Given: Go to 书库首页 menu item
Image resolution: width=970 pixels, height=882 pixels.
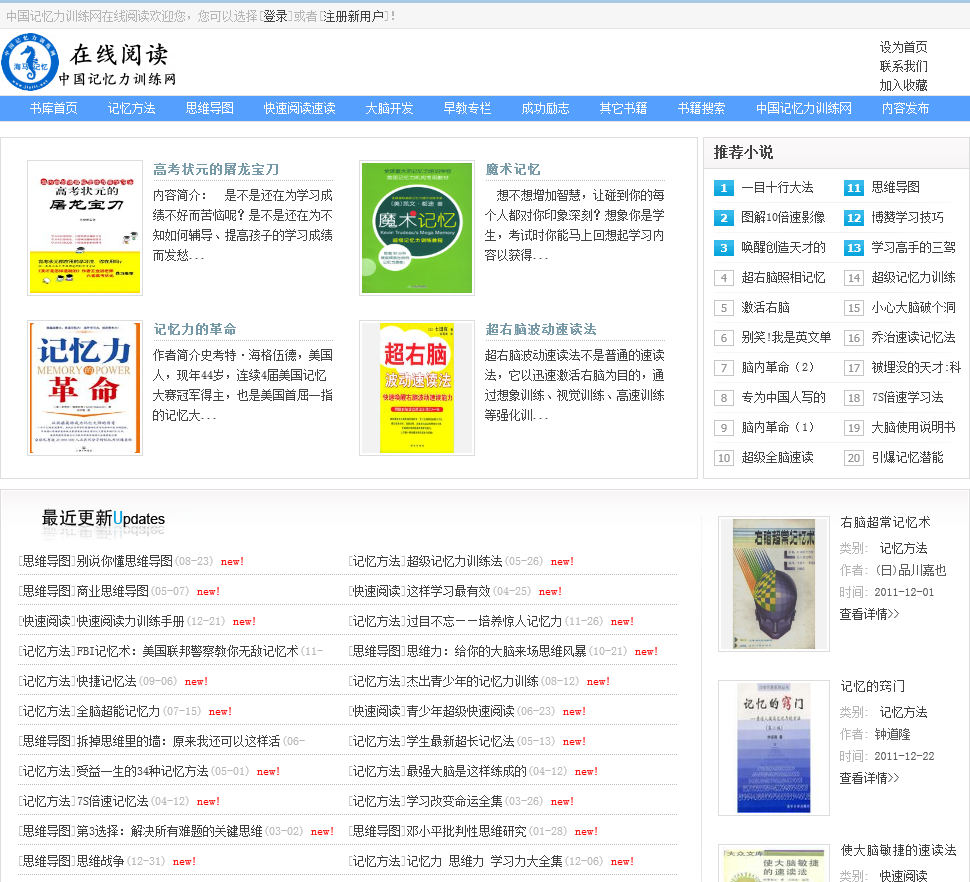Looking at the screenshot, I should [54, 108].
